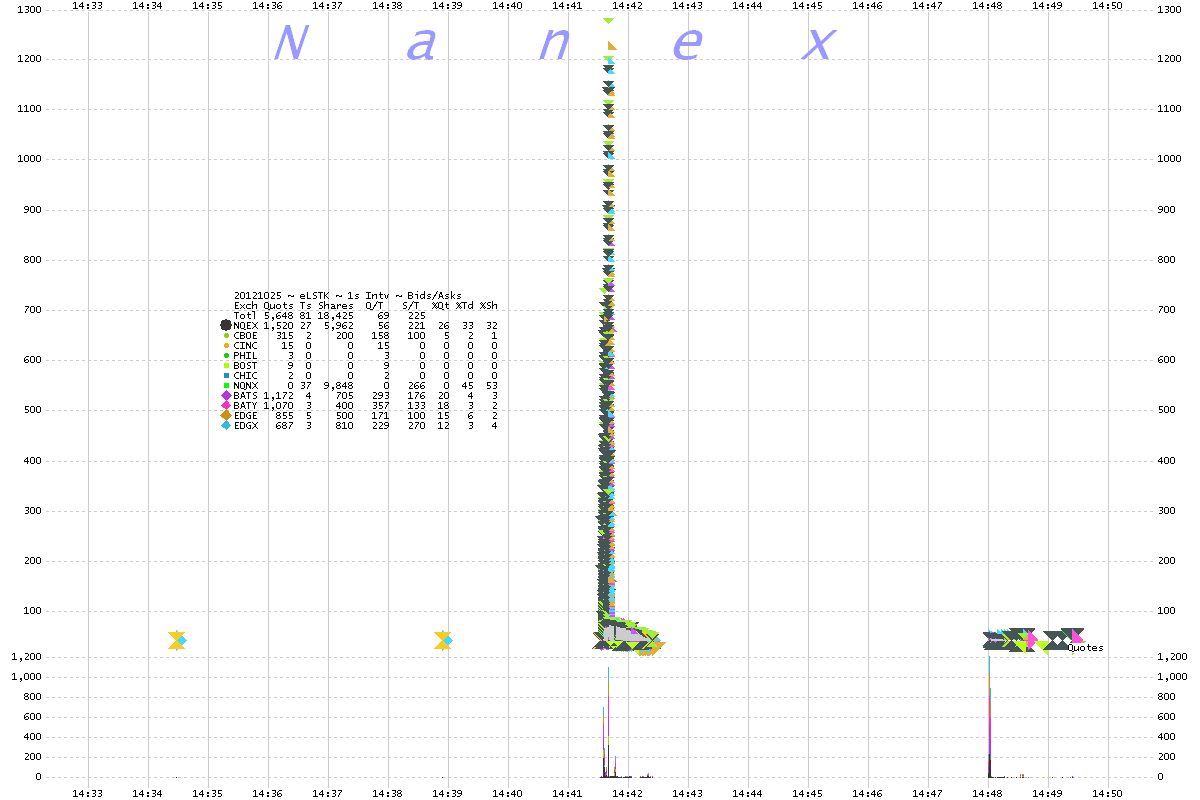Image resolution: width=1200 pixels, height=800 pixels.
Task: Click the dark NQEX hexagon legend marker
Action: 226,325
